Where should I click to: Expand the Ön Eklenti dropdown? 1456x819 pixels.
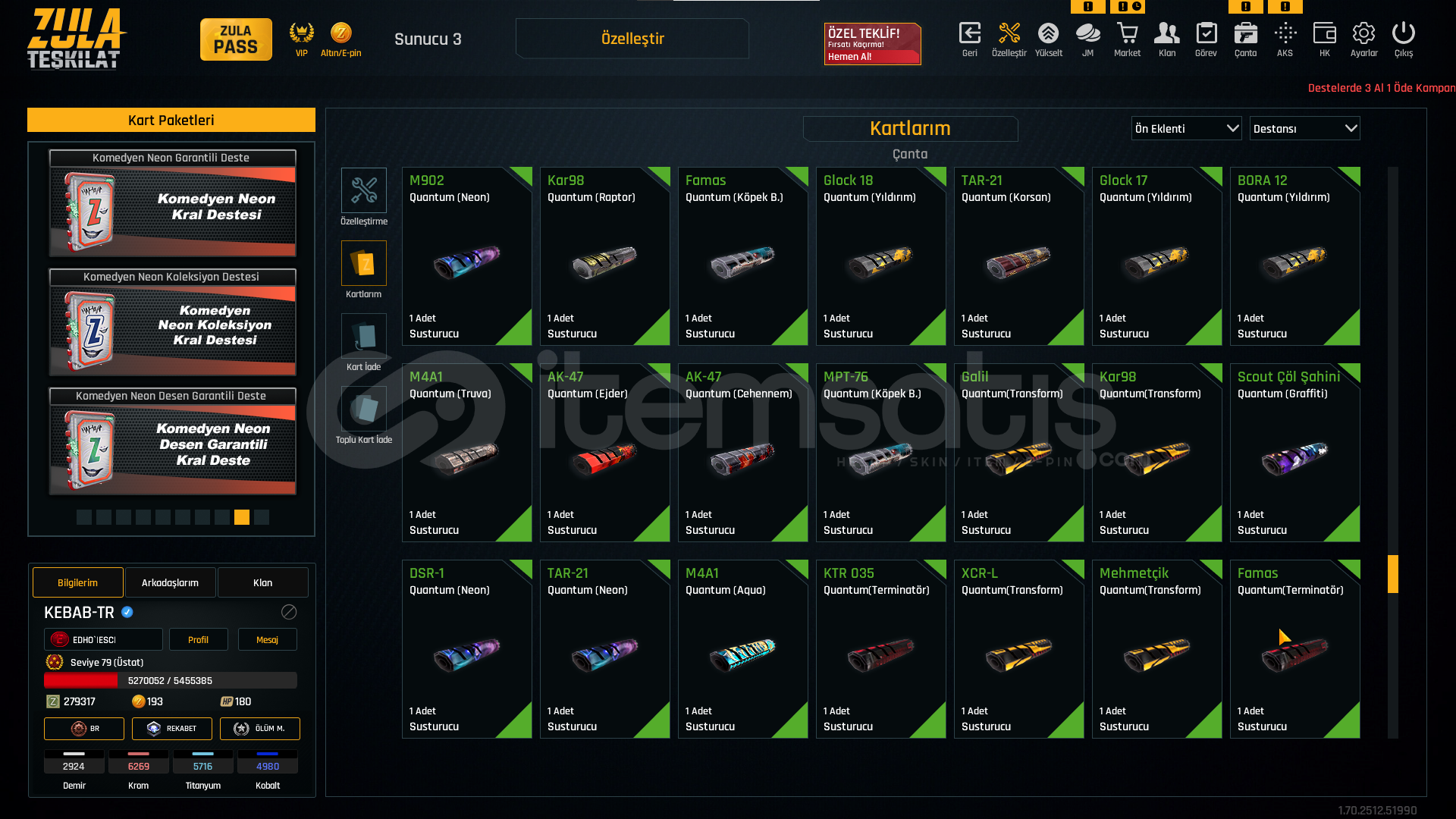(x=1186, y=128)
